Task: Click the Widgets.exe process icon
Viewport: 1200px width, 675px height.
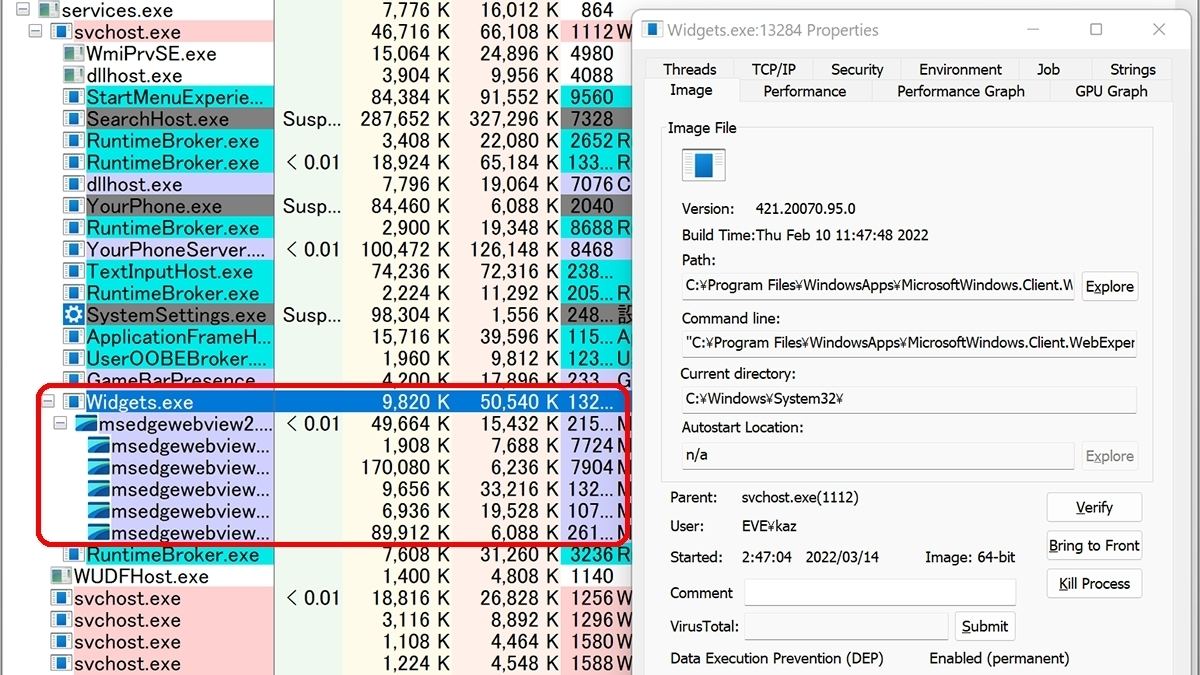Action: tap(73, 402)
